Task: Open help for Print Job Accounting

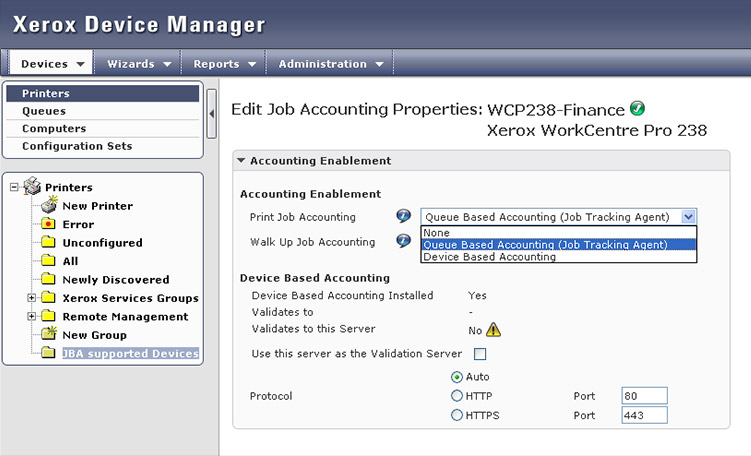Action: tap(404, 216)
